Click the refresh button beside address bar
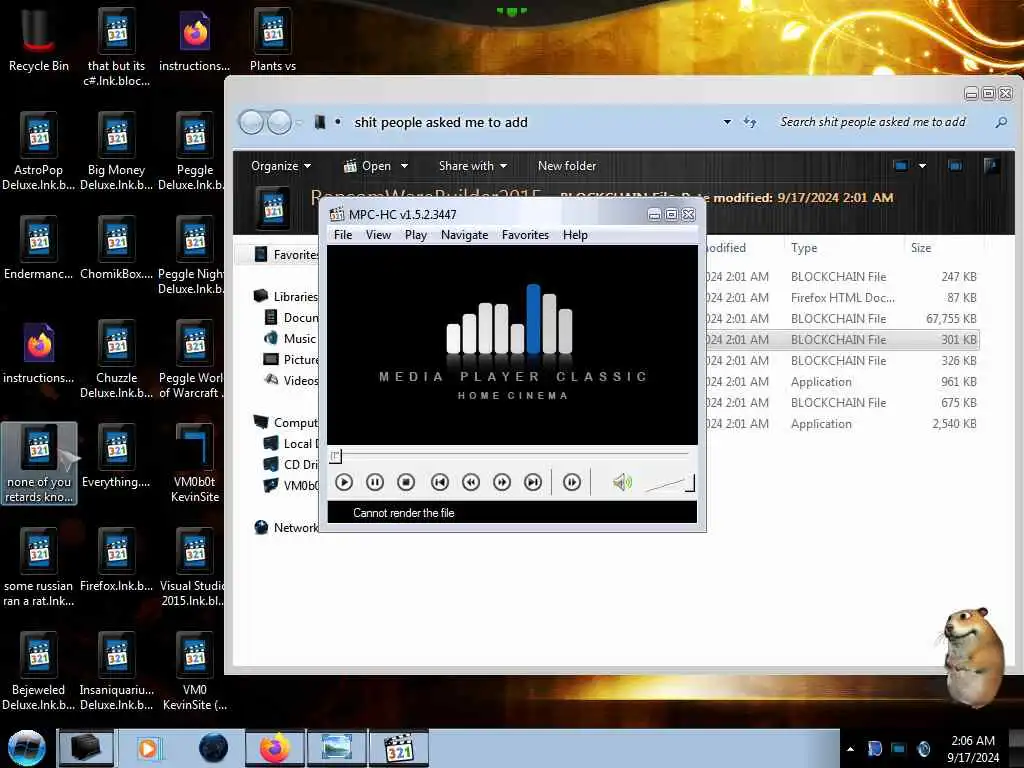The height and width of the screenshot is (768, 1024). pos(750,122)
